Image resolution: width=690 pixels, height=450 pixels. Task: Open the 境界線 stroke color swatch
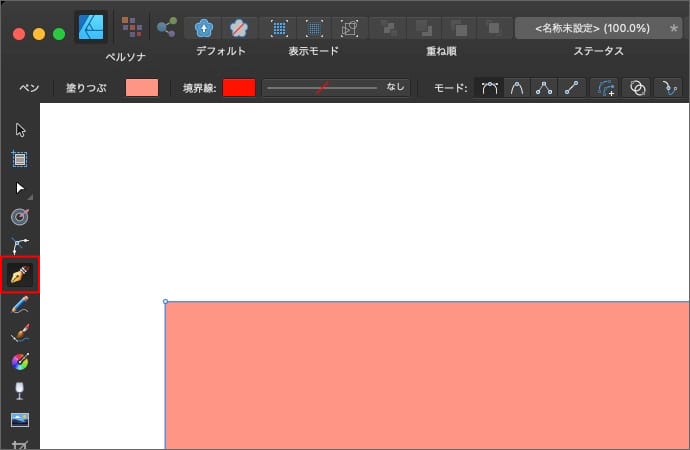point(239,88)
